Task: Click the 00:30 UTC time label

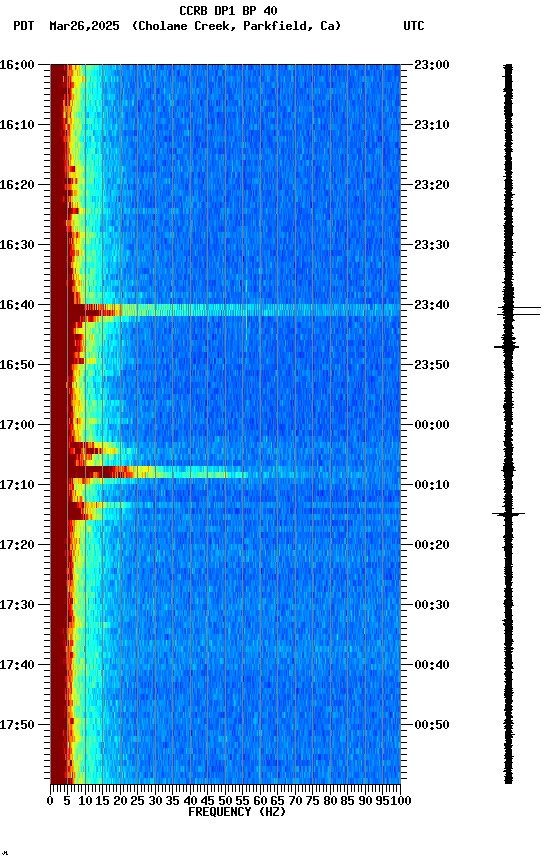Action: pyautogui.click(x=432, y=606)
